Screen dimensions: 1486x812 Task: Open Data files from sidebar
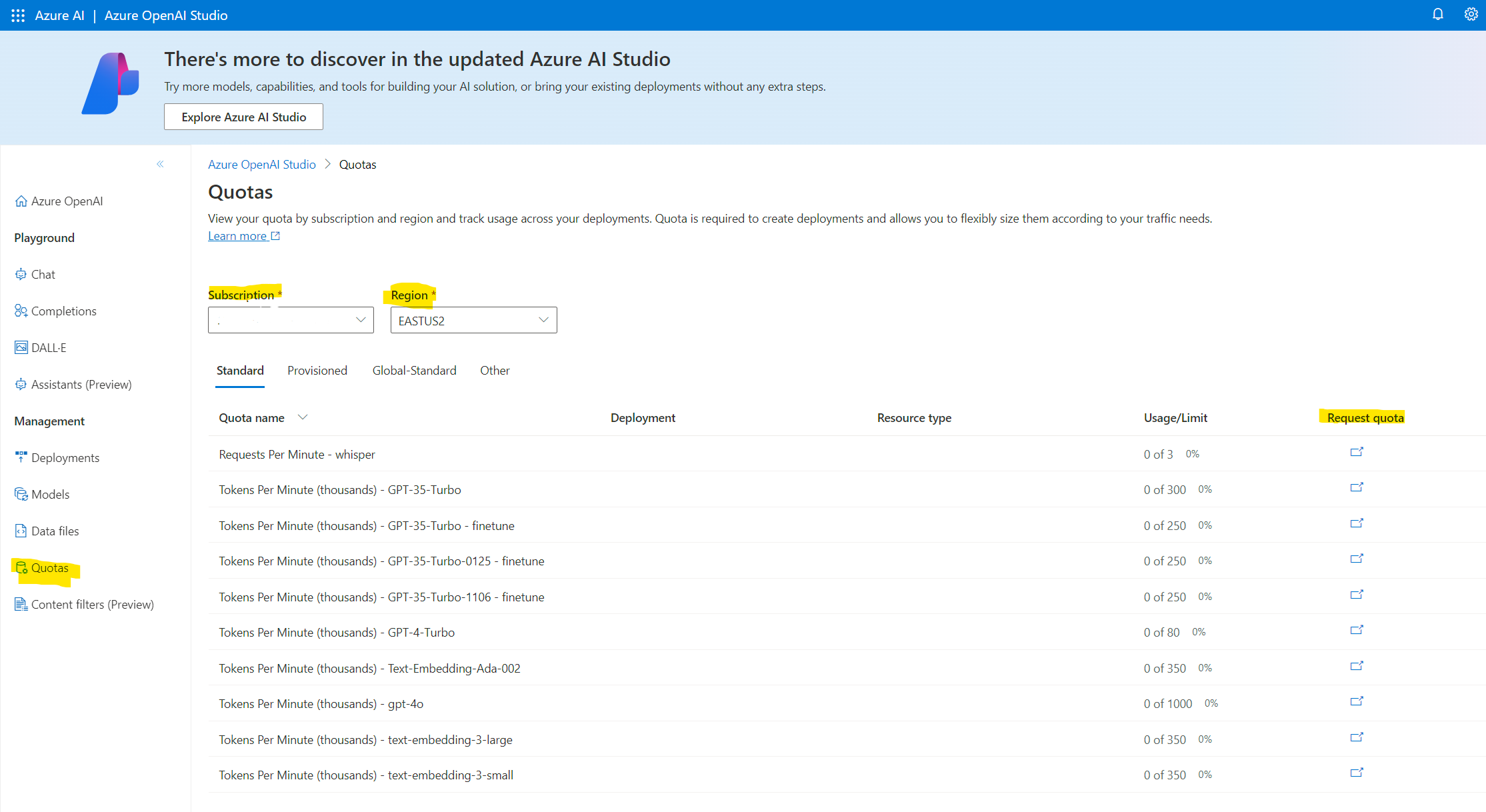(x=55, y=531)
